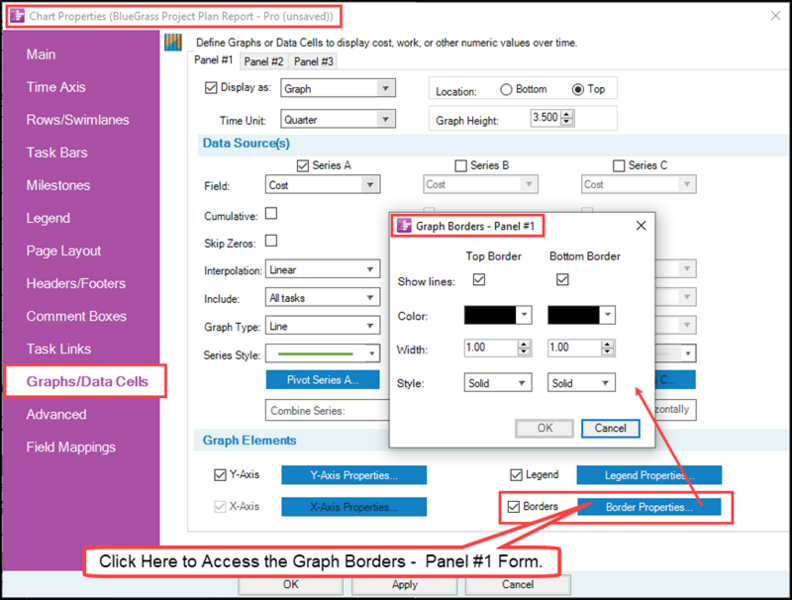The width and height of the screenshot is (792, 600).
Task: Open the Main settings page
Action: pyautogui.click(x=41, y=55)
